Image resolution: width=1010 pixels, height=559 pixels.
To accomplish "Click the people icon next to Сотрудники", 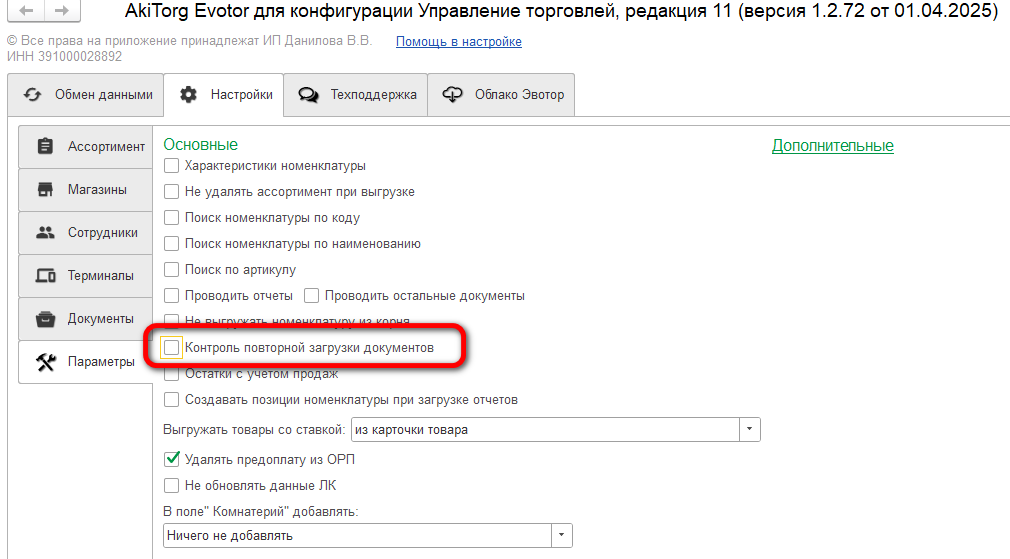I will [x=45, y=232].
